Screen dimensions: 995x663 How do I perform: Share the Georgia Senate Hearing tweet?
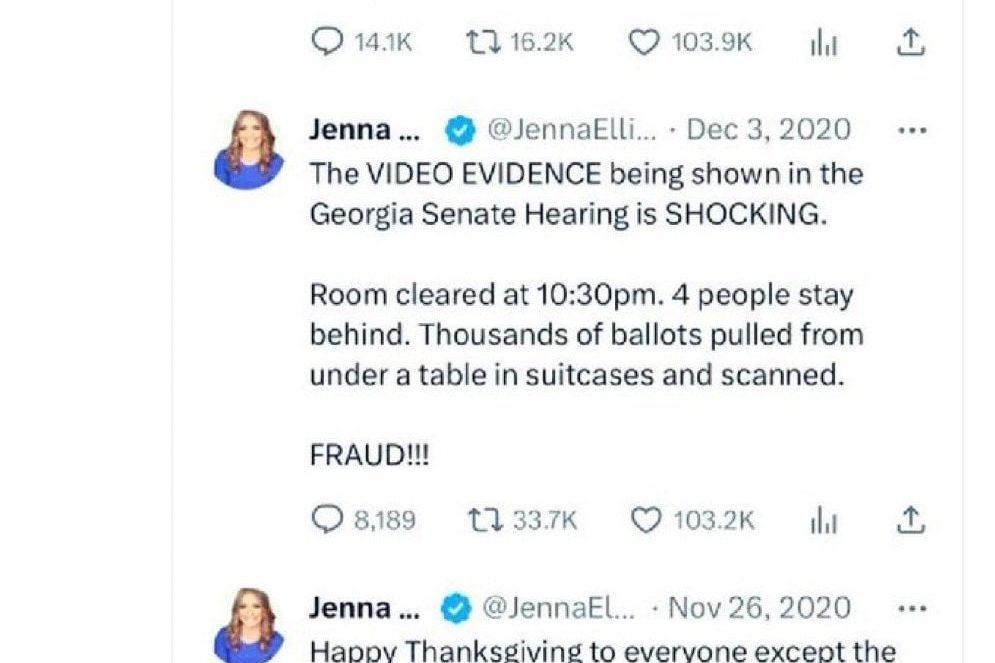(x=909, y=520)
